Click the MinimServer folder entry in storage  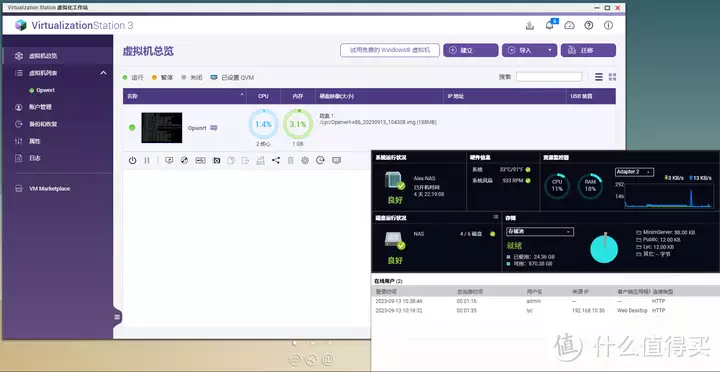pyautogui.click(x=665, y=232)
